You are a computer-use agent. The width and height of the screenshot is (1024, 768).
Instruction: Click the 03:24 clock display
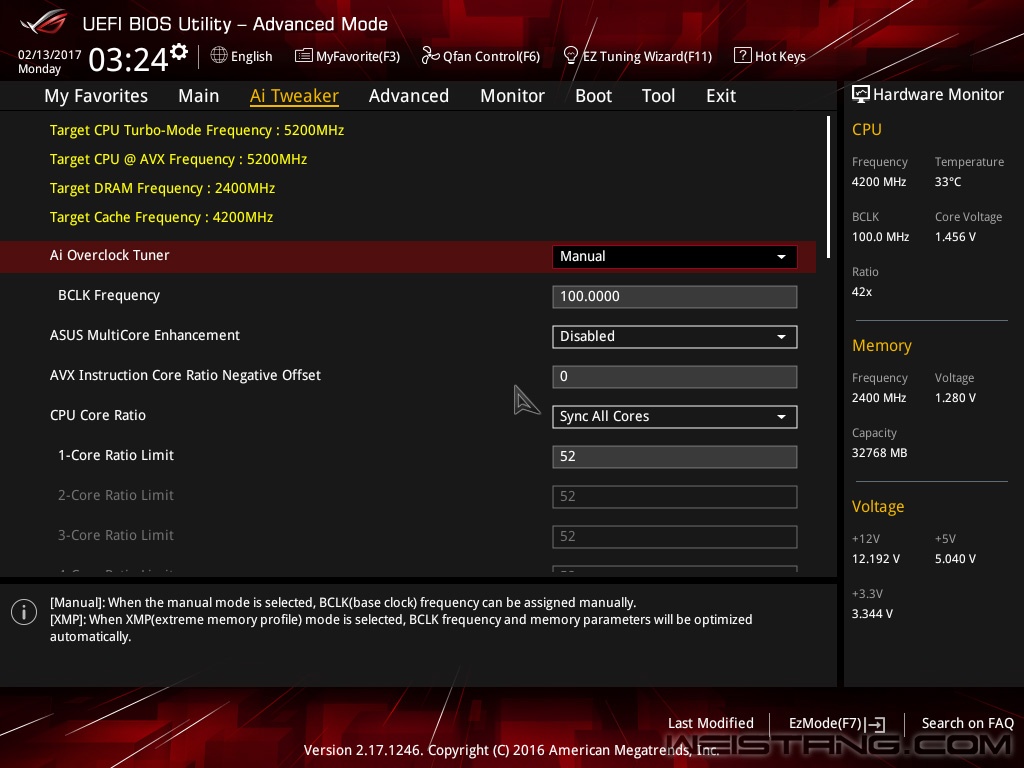click(x=128, y=60)
